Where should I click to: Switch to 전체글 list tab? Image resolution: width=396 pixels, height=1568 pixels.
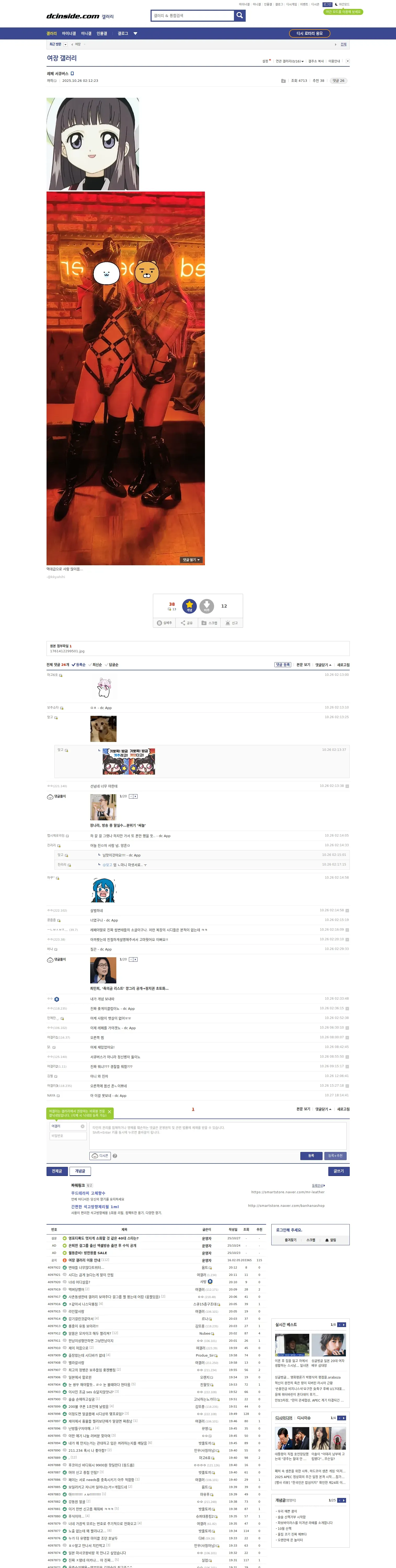[57, 1171]
